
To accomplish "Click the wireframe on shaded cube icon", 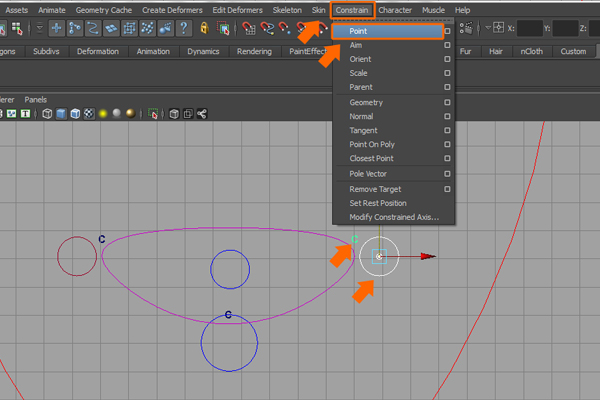I will tap(75, 114).
